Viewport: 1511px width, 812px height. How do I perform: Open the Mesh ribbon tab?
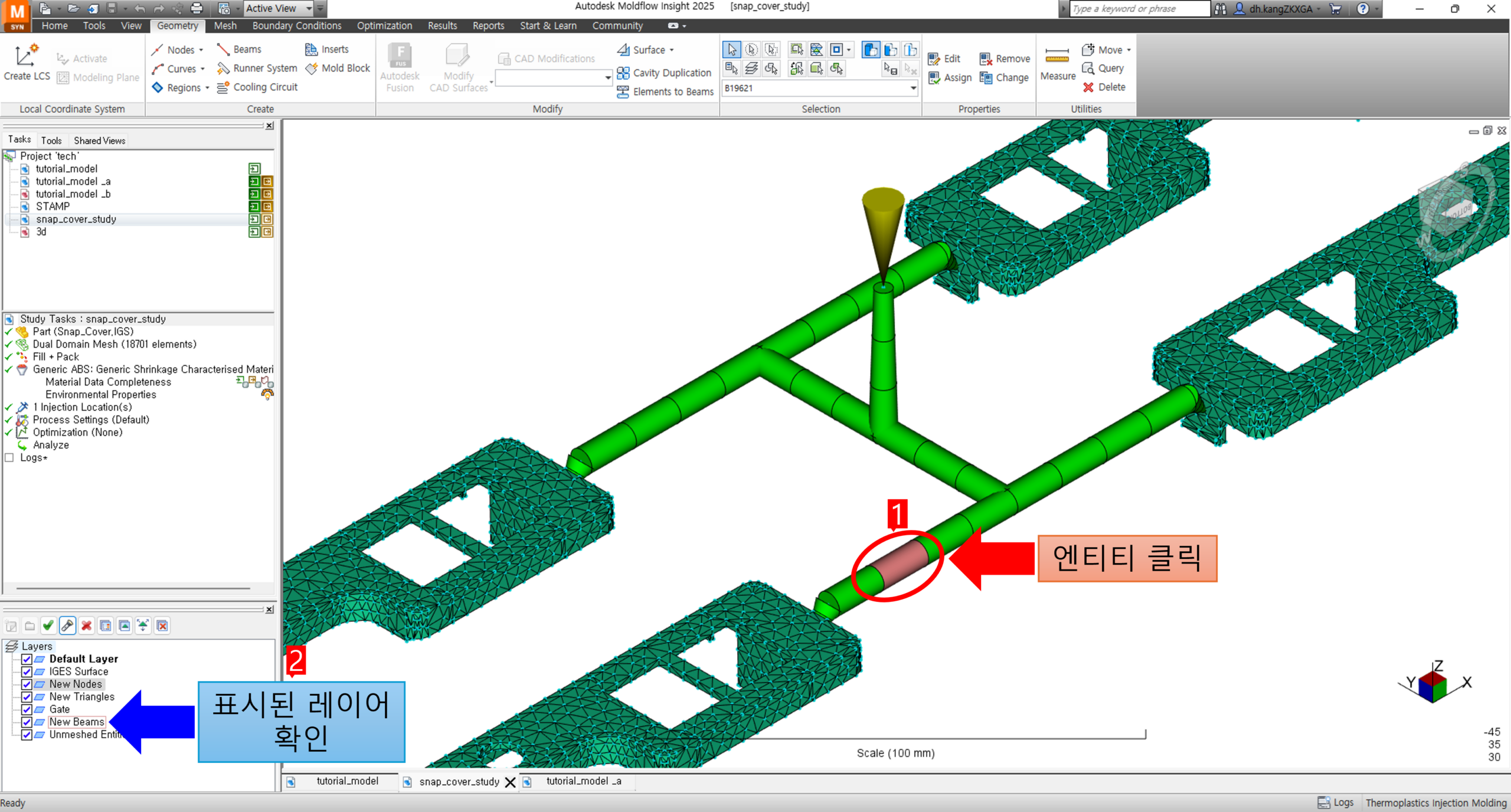point(225,26)
